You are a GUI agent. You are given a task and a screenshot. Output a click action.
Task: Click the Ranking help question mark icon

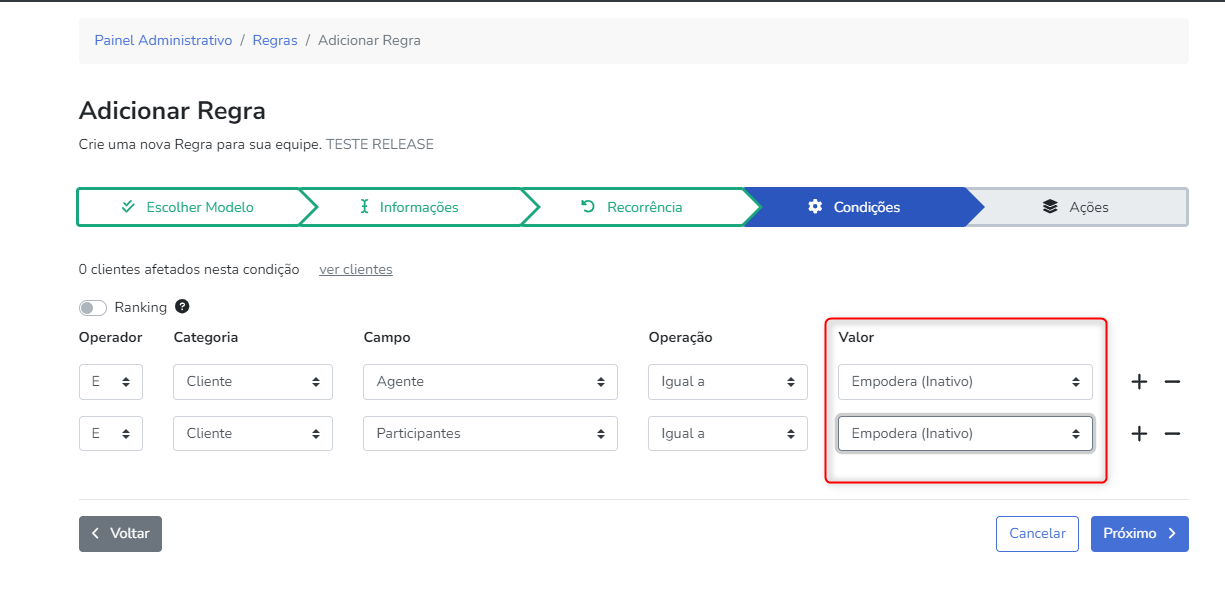pyautogui.click(x=182, y=307)
